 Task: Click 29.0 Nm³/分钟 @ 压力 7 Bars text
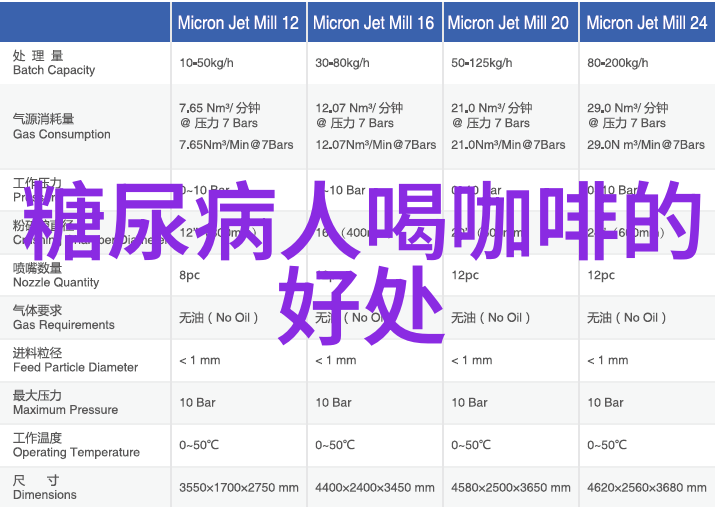(628, 116)
